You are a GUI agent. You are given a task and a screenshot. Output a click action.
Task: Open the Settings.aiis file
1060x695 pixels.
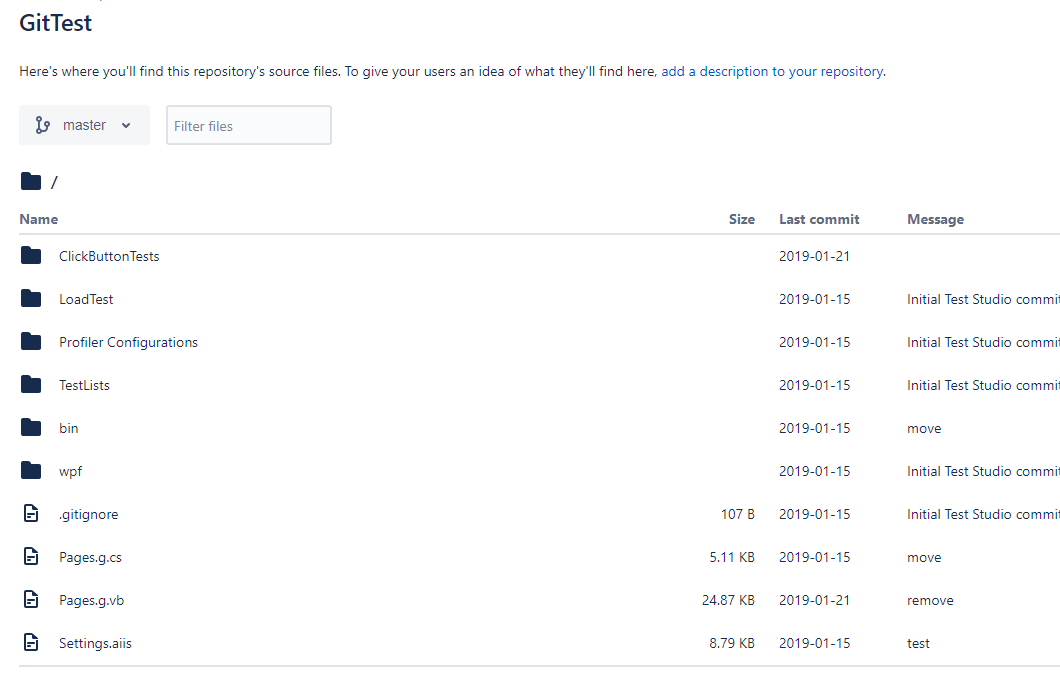(x=95, y=643)
